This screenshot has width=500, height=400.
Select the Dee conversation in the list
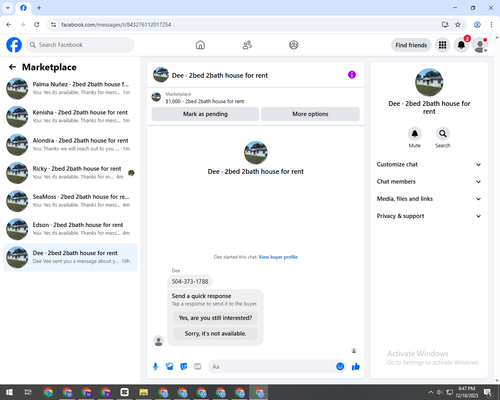pyautogui.click(x=70, y=257)
